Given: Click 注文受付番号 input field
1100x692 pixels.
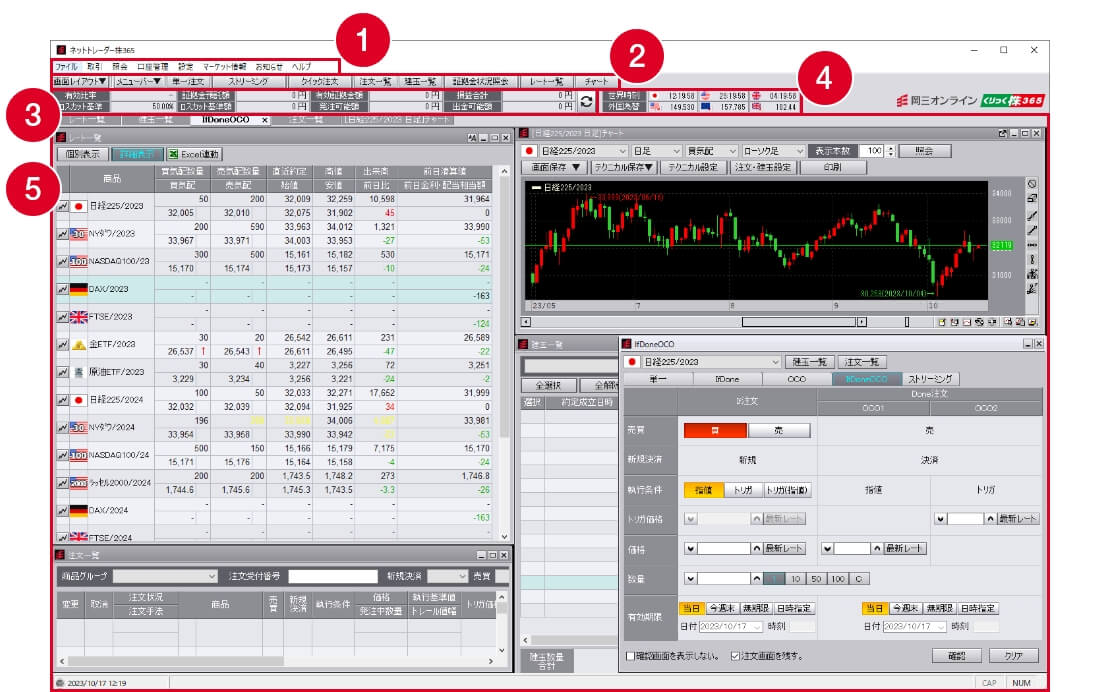Looking at the screenshot, I should [333, 576].
